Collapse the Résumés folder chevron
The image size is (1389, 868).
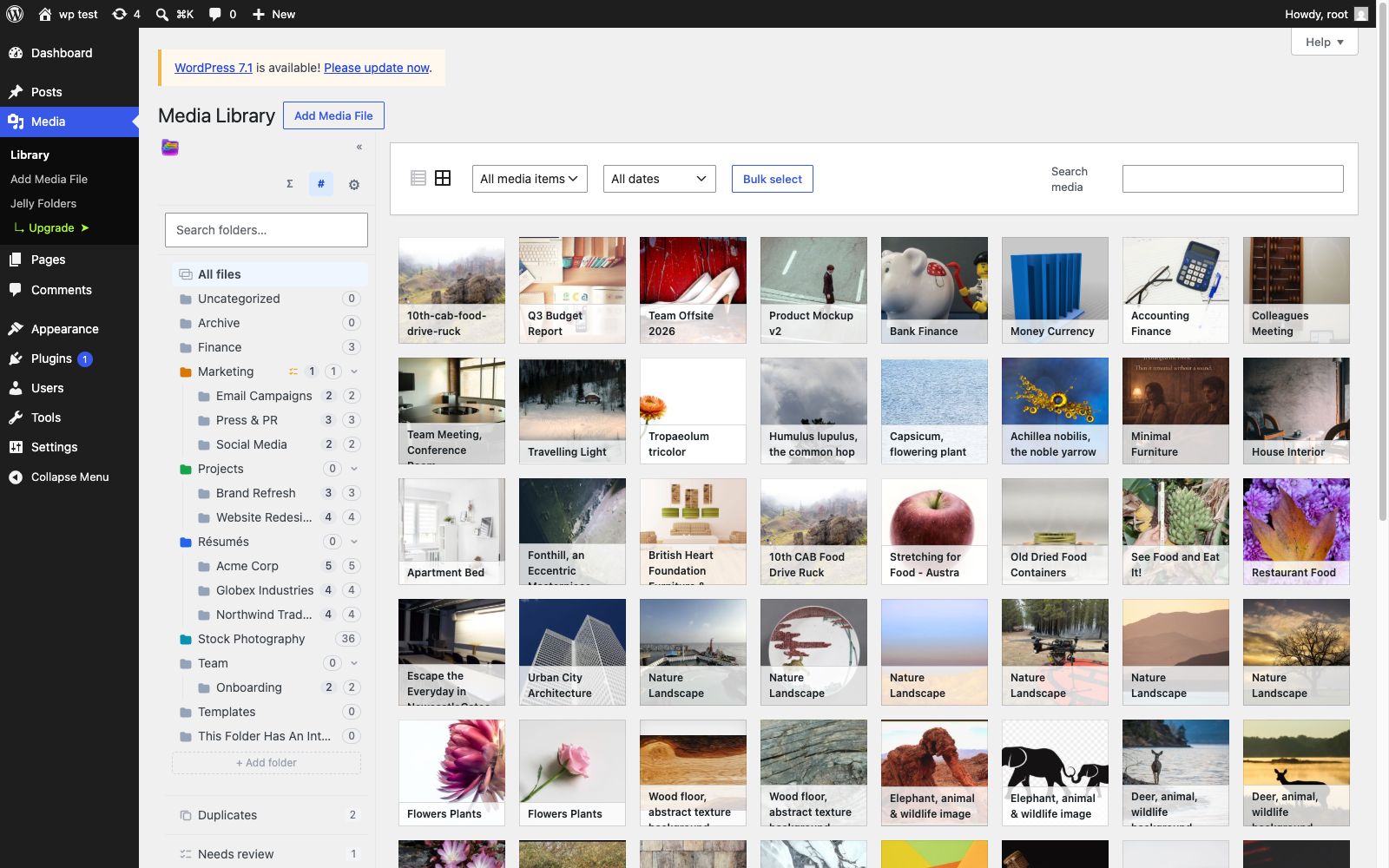pyautogui.click(x=354, y=542)
